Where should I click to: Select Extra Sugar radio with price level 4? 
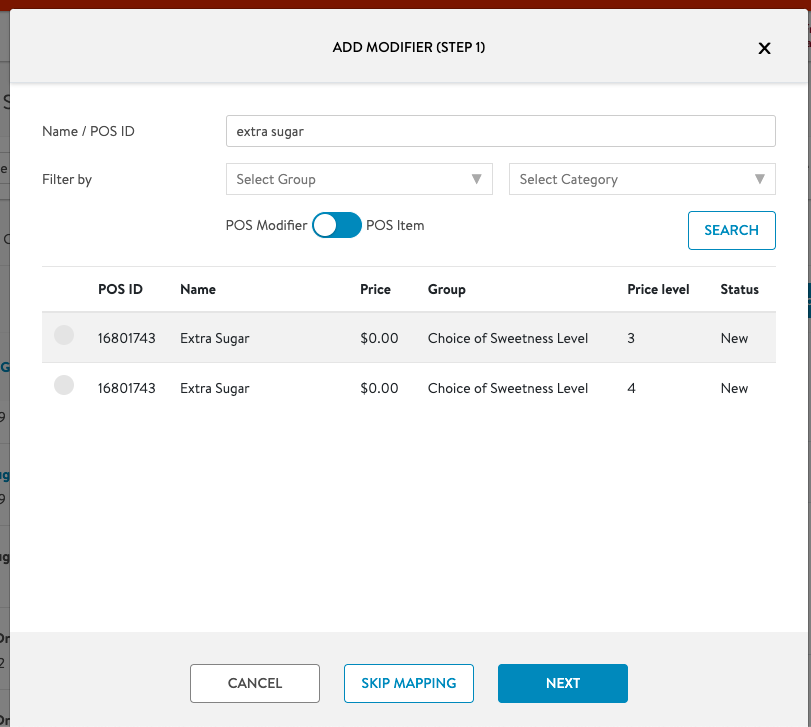click(x=64, y=386)
